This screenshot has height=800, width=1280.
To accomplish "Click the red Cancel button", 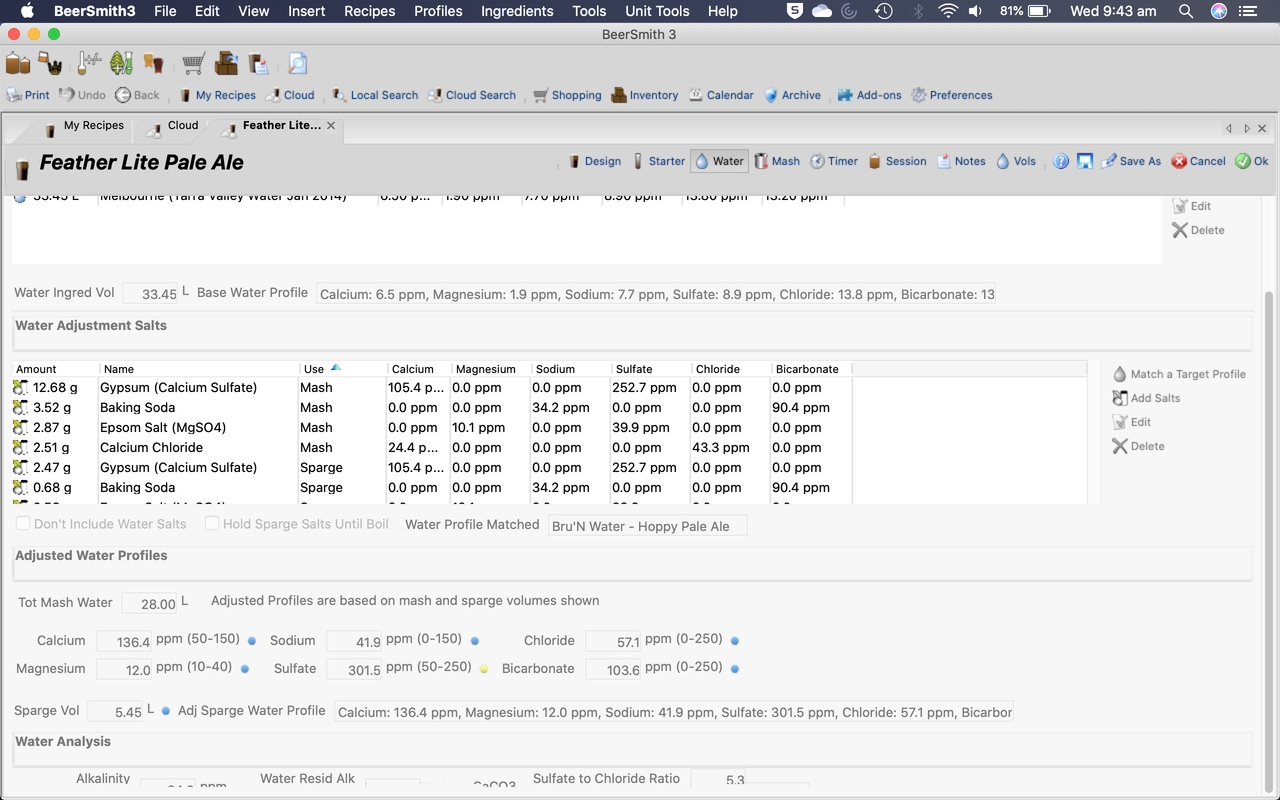I will pyautogui.click(x=1198, y=161).
